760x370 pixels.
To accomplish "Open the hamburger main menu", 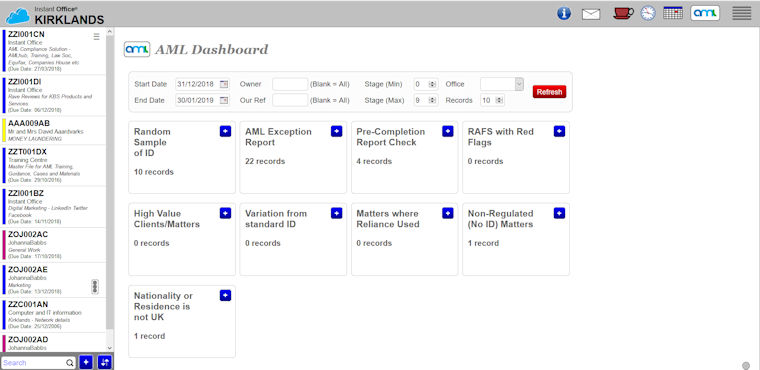I will click(x=742, y=13).
